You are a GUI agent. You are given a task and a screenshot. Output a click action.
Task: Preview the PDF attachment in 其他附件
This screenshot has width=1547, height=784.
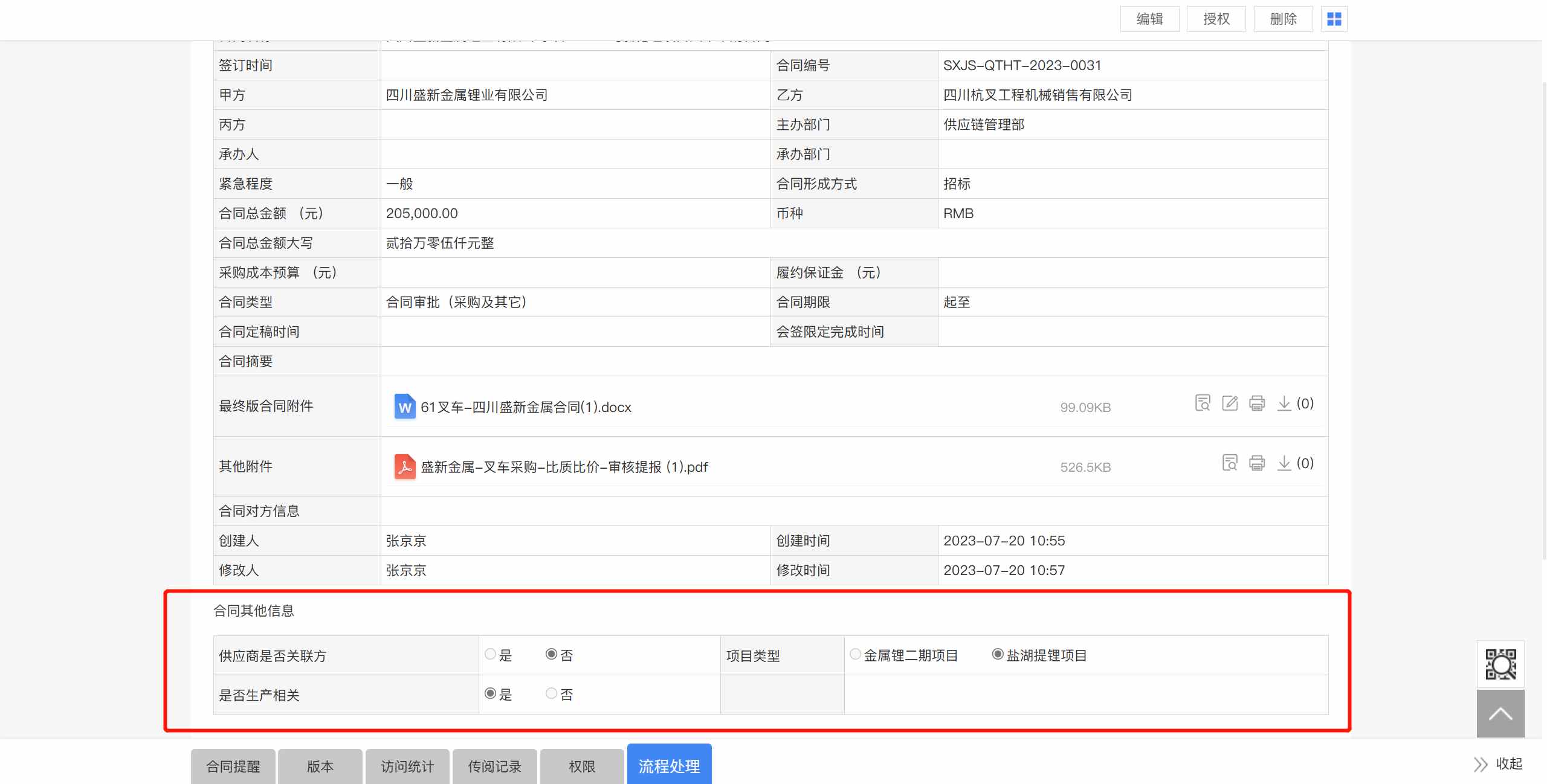pyautogui.click(x=1230, y=463)
